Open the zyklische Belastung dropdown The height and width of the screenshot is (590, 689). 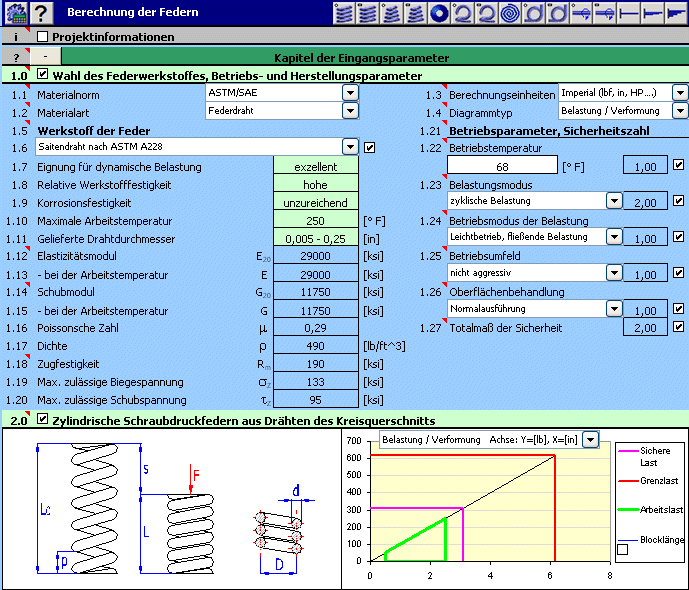tap(614, 201)
